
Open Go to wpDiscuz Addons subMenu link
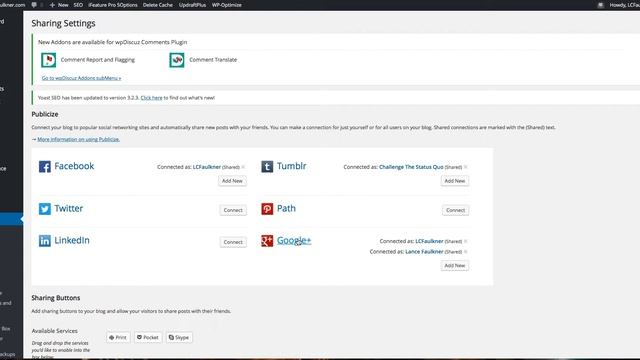coord(81,78)
